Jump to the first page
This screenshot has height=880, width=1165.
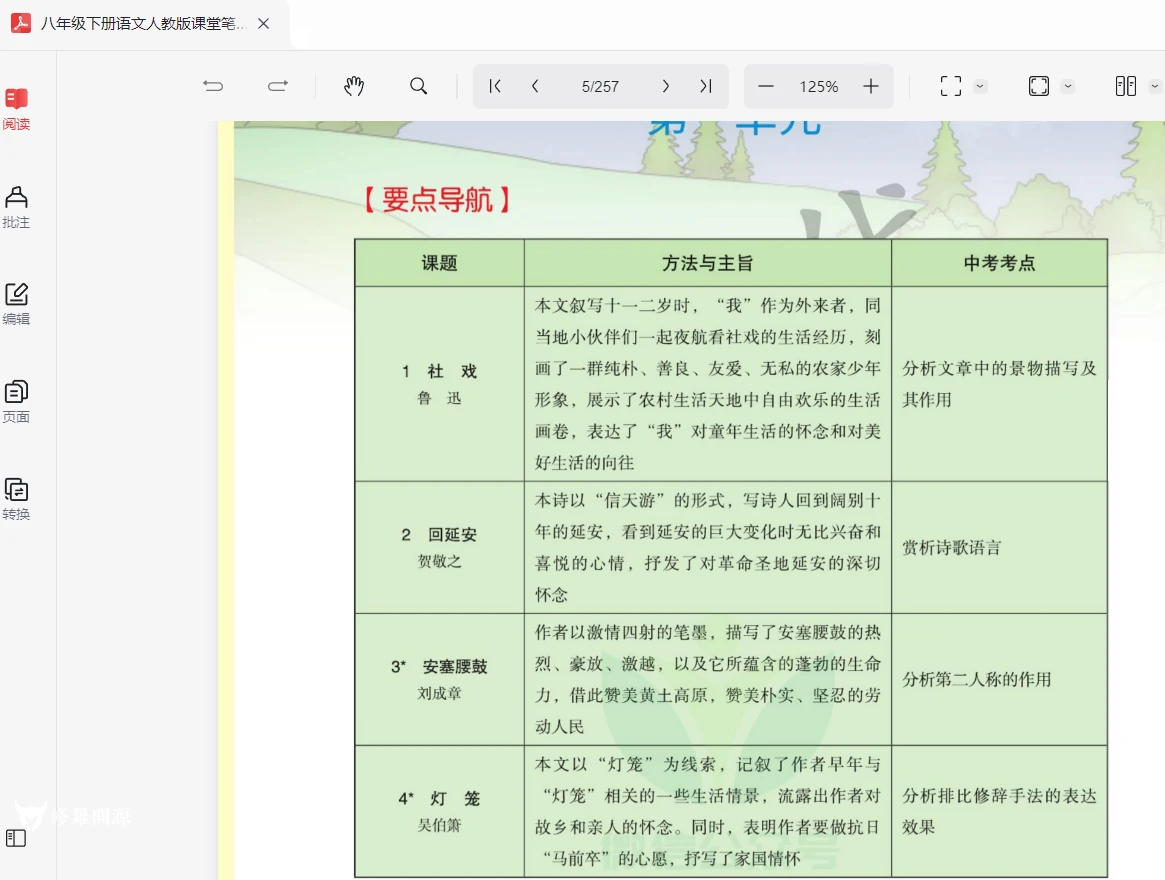(495, 86)
